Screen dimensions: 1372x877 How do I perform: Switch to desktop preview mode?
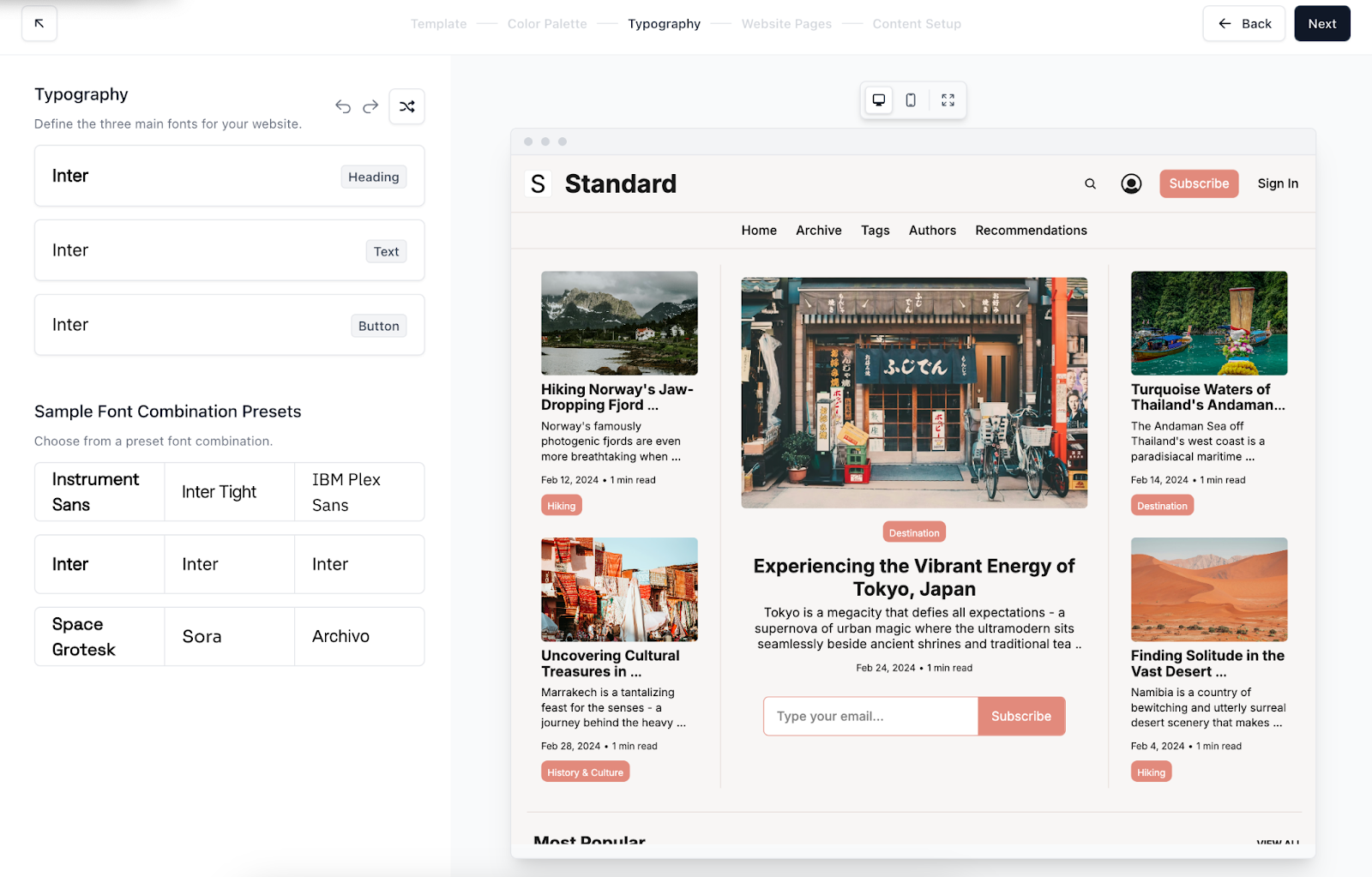(x=879, y=100)
